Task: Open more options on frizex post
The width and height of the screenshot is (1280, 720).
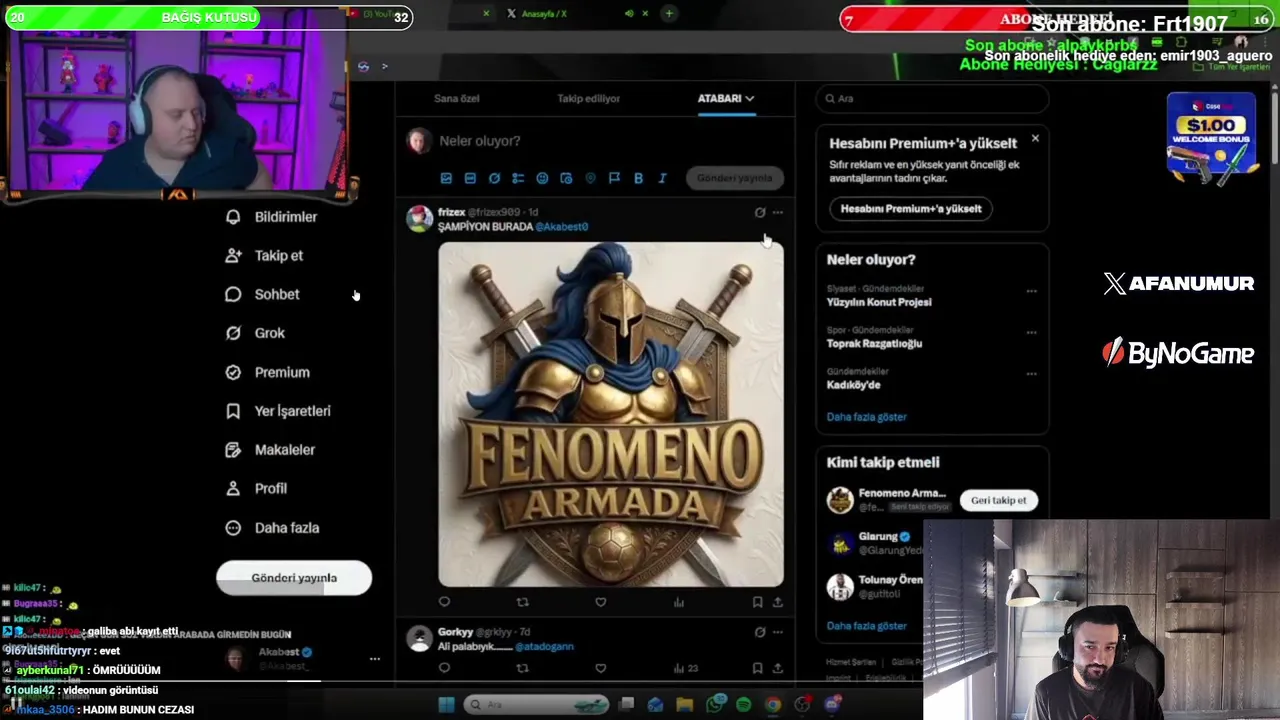Action: point(778,213)
